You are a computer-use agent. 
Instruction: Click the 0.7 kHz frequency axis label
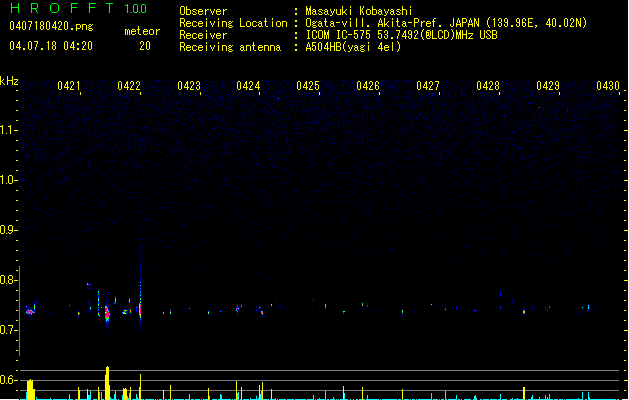click(9, 330)
